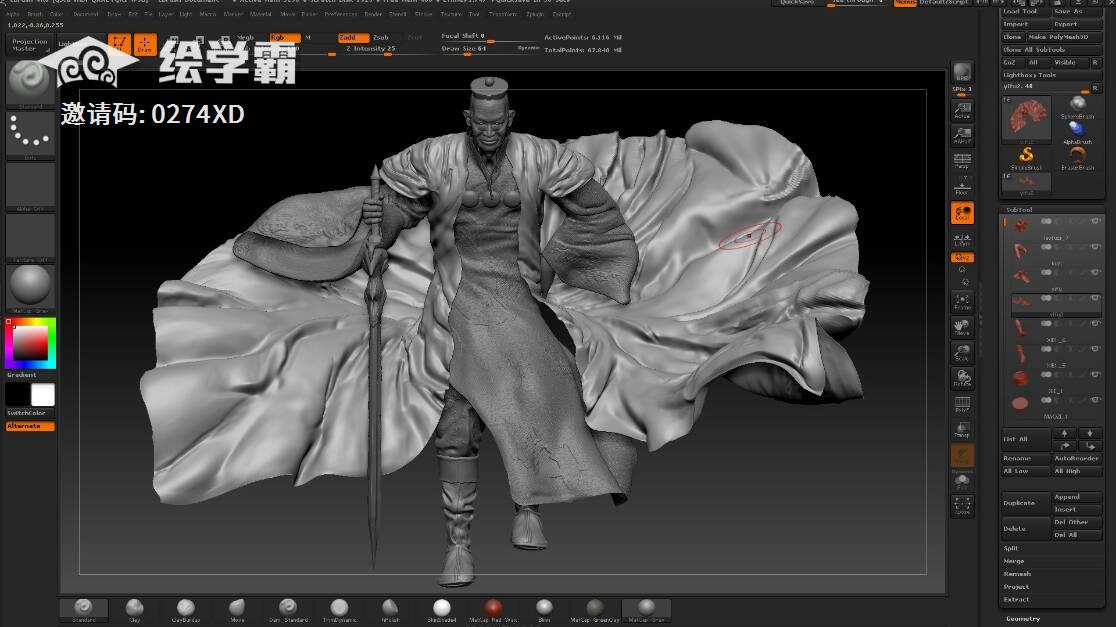Select the AlphaBrush tool thumbnail
Image resolution: width=1116 pixels, height=627 pixels.
pos(1077,132)
